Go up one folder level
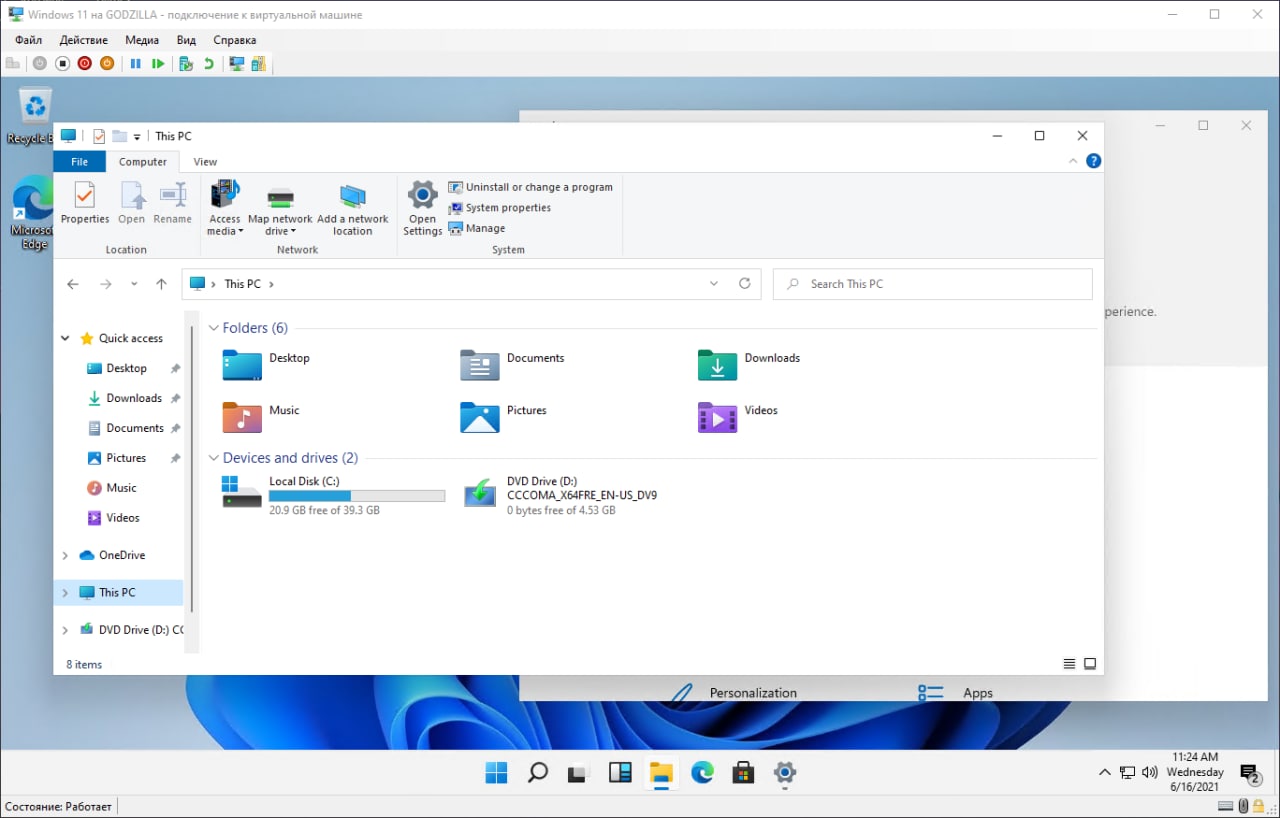 pos(161,284)
